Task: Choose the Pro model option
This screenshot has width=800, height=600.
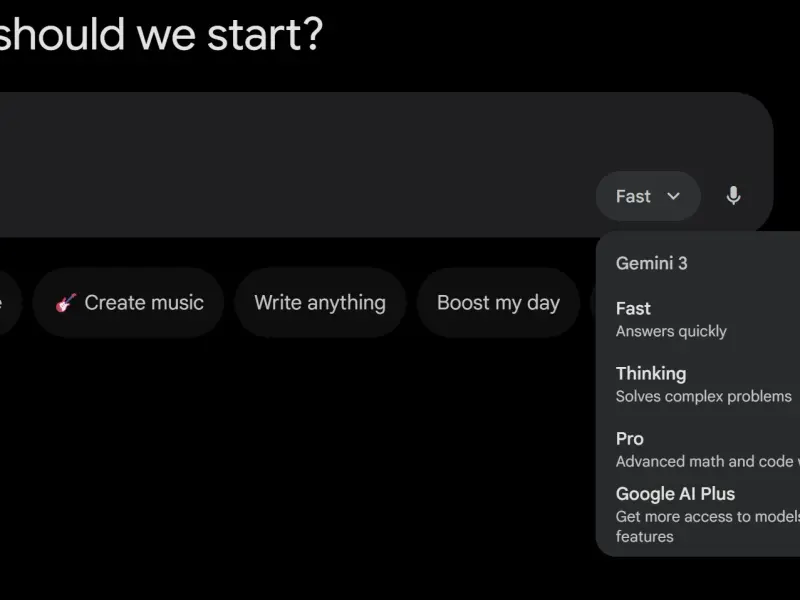Action: [x=698, y=449]
